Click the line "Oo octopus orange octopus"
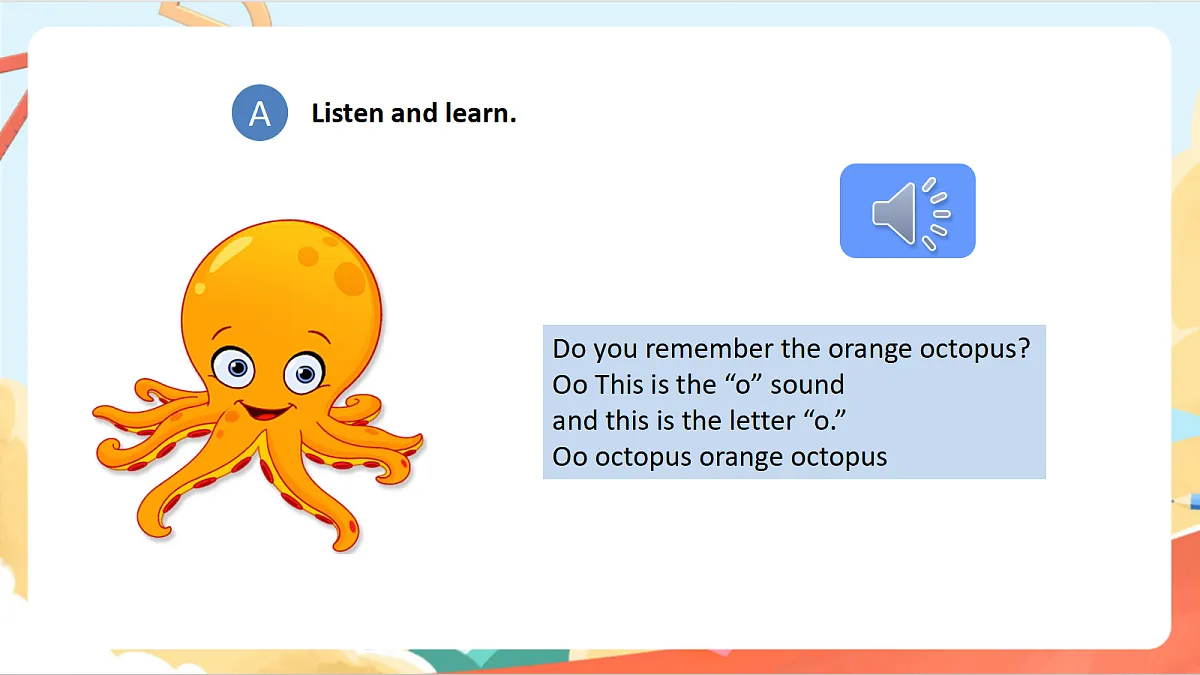Screen dimensions: 1200x675 pyautogui.click(x=720, y=457)
